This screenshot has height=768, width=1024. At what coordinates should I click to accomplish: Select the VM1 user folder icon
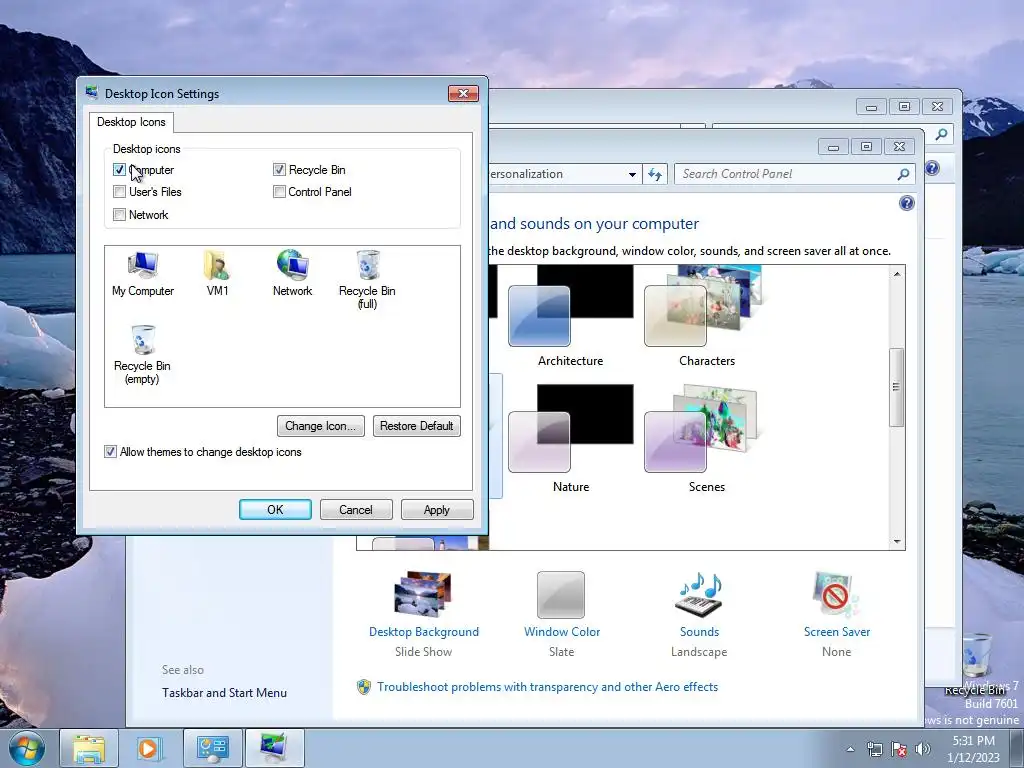pos(217,274)
